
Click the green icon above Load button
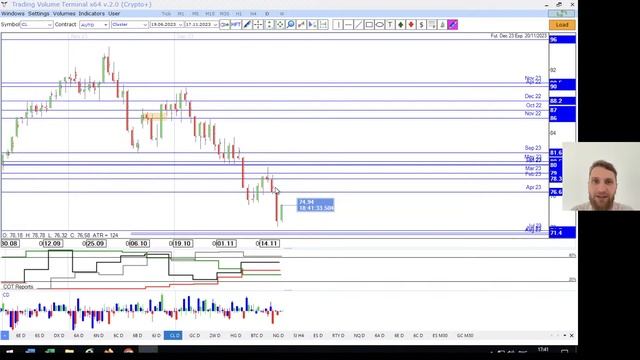(562, 14)
